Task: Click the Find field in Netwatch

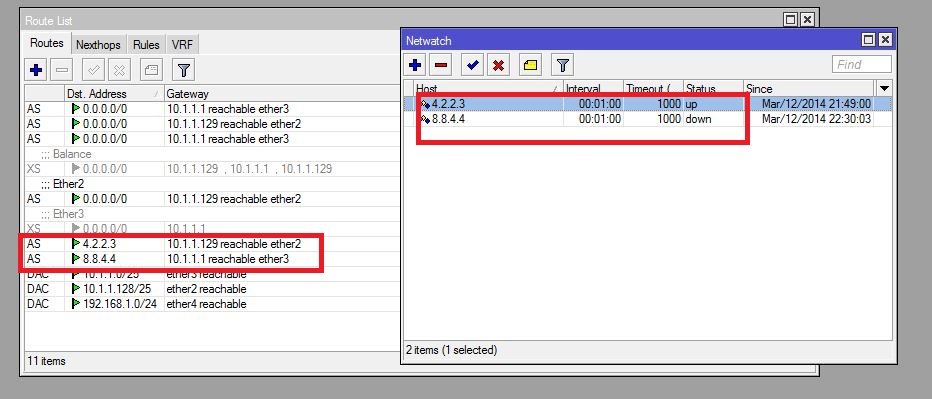Action: [862, 64]
